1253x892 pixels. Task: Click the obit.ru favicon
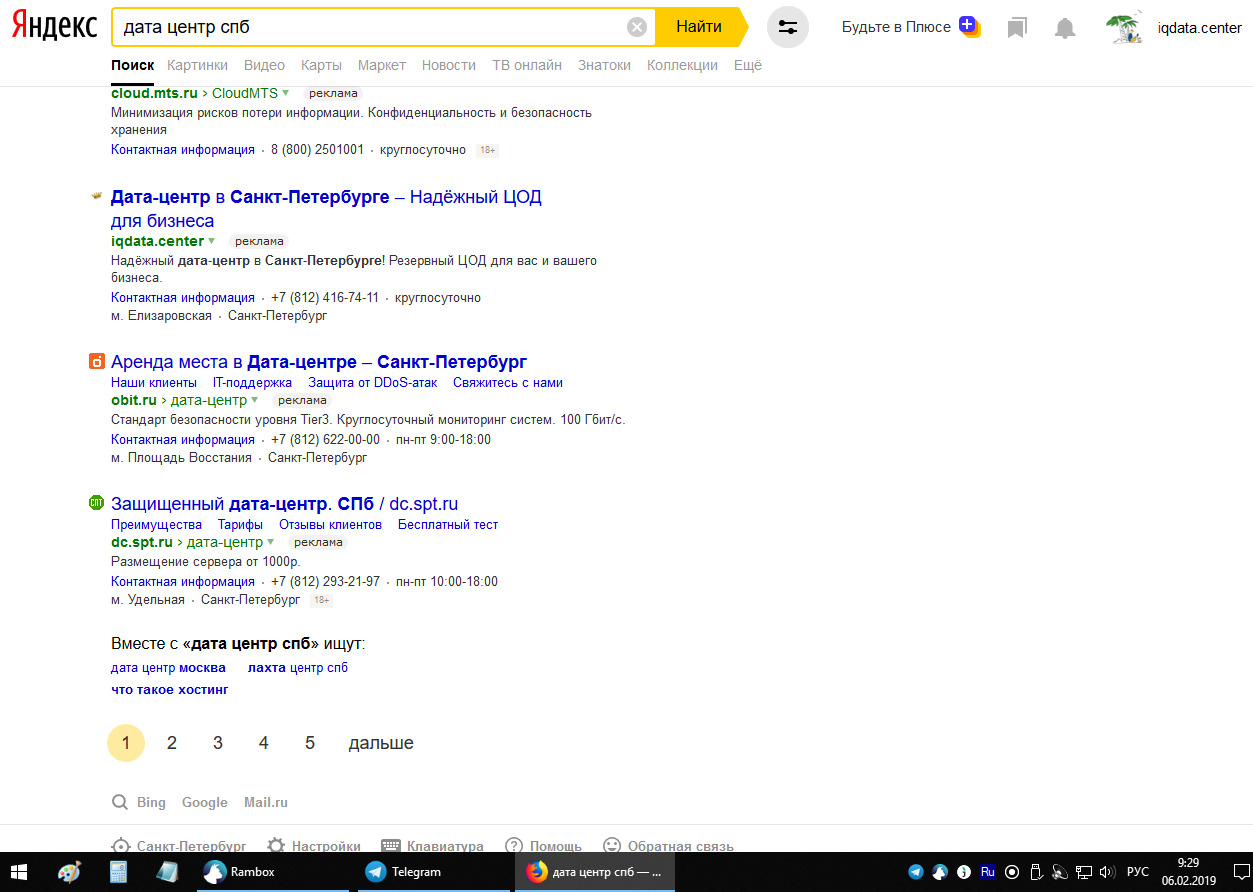[97, 361]
